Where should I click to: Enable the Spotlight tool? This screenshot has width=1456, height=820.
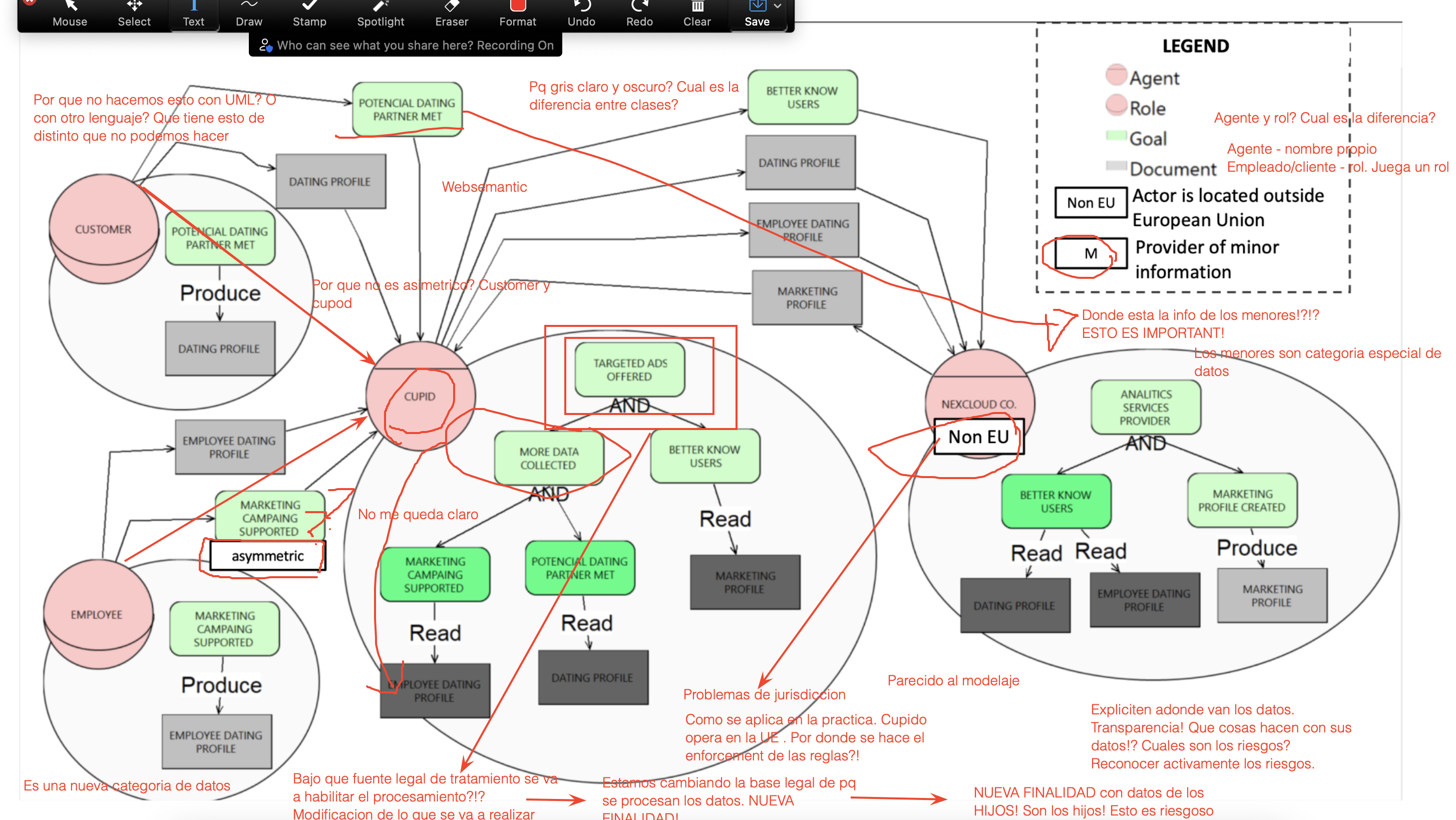[x=381, y=14]
